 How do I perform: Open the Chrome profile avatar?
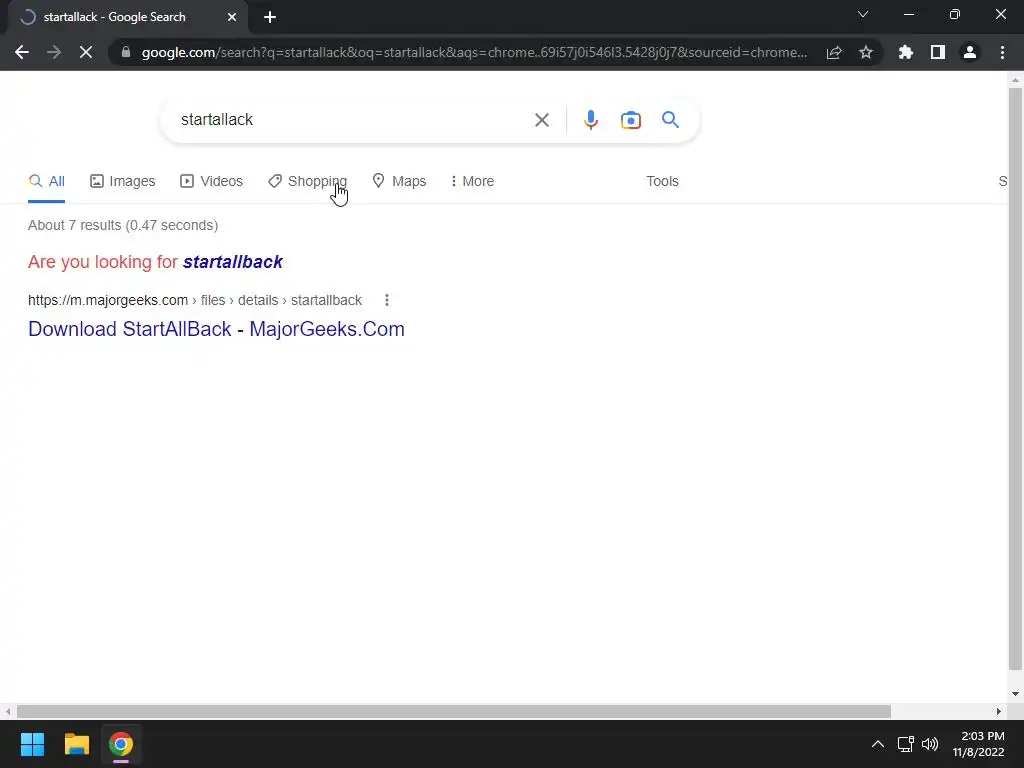[x=970, y=52]
